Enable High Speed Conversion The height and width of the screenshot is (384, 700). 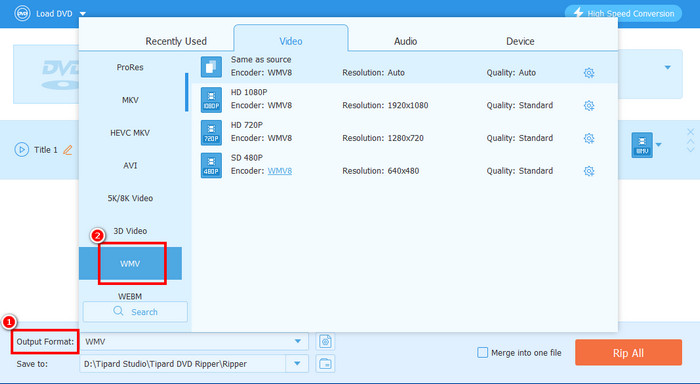point(623,13)
